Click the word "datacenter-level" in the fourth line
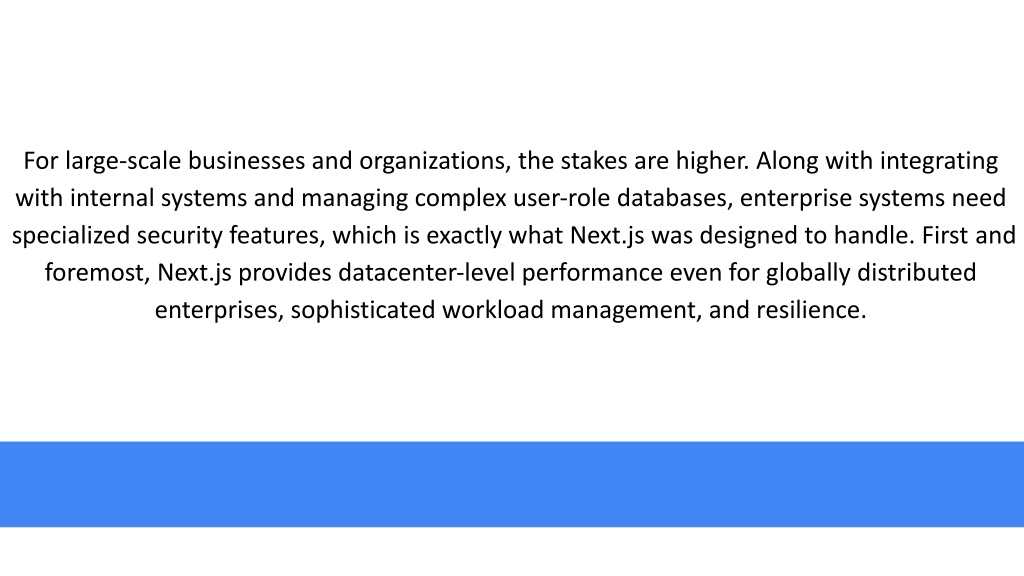Screen dimensions: 1024x576 coord(426,272)
